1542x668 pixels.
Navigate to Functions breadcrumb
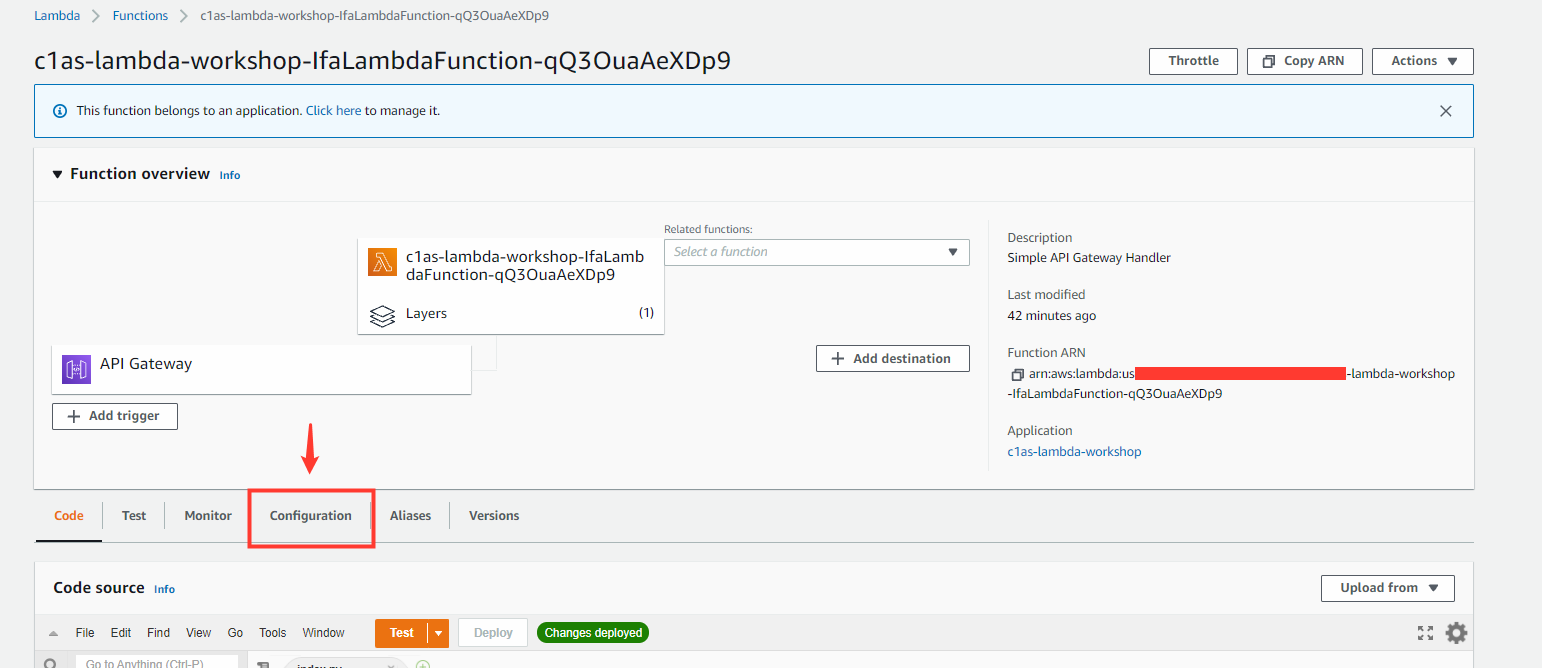(140, 16)
